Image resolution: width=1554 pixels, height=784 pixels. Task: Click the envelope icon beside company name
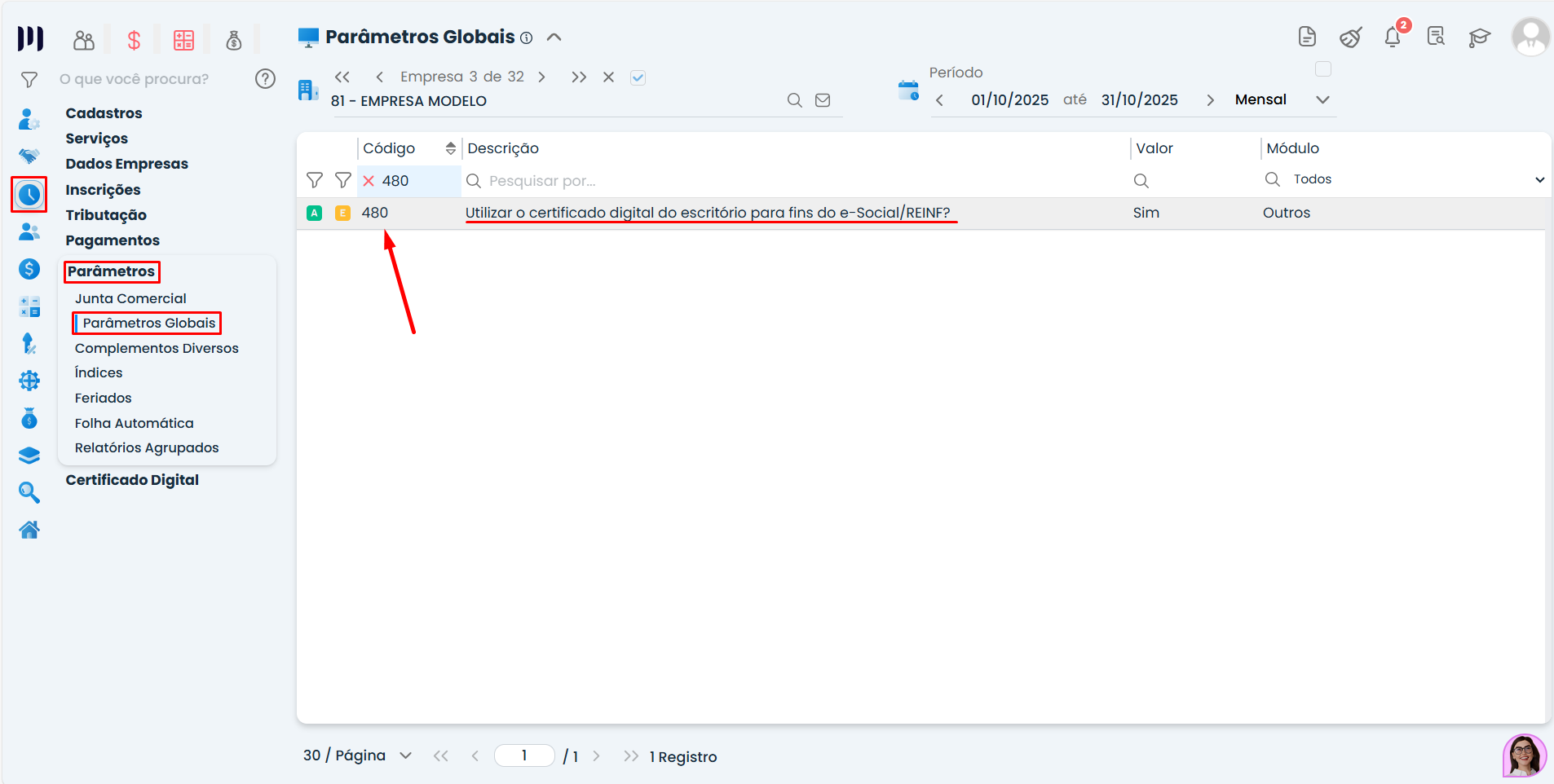coord(823,100)
